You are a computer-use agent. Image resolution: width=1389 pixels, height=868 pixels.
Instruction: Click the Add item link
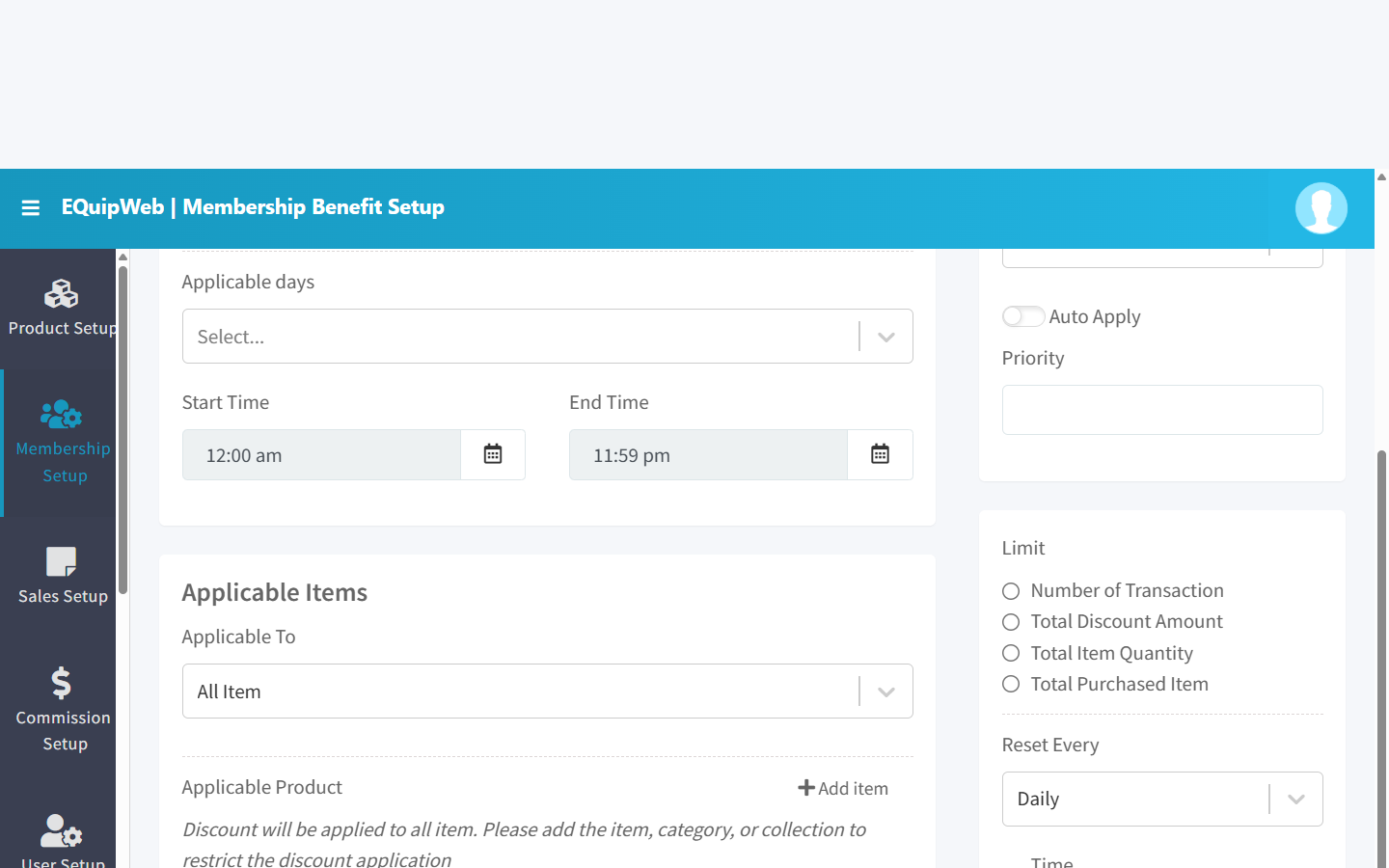pos(843,788)
